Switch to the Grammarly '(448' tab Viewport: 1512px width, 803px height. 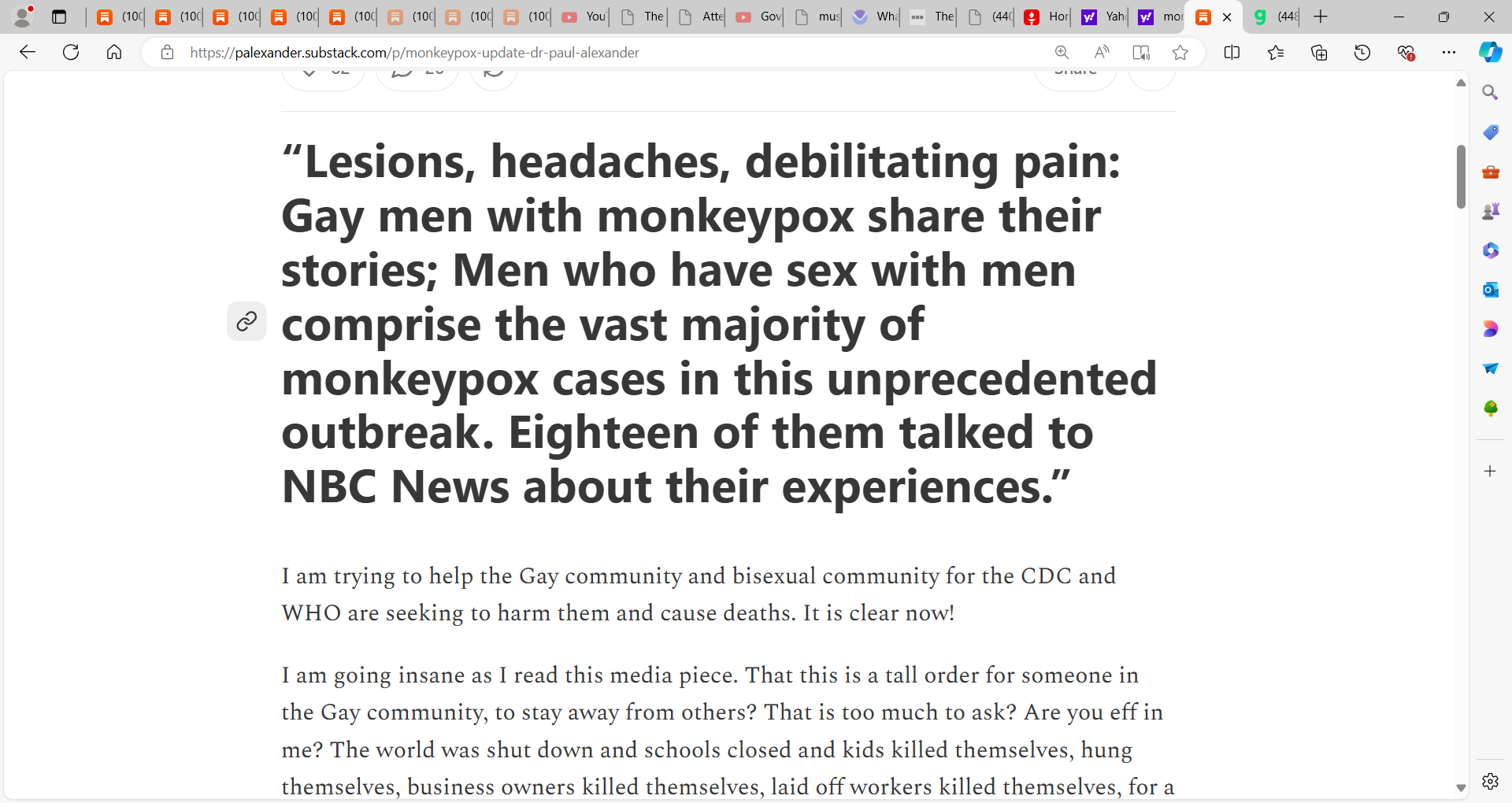tap(1274, 17)
